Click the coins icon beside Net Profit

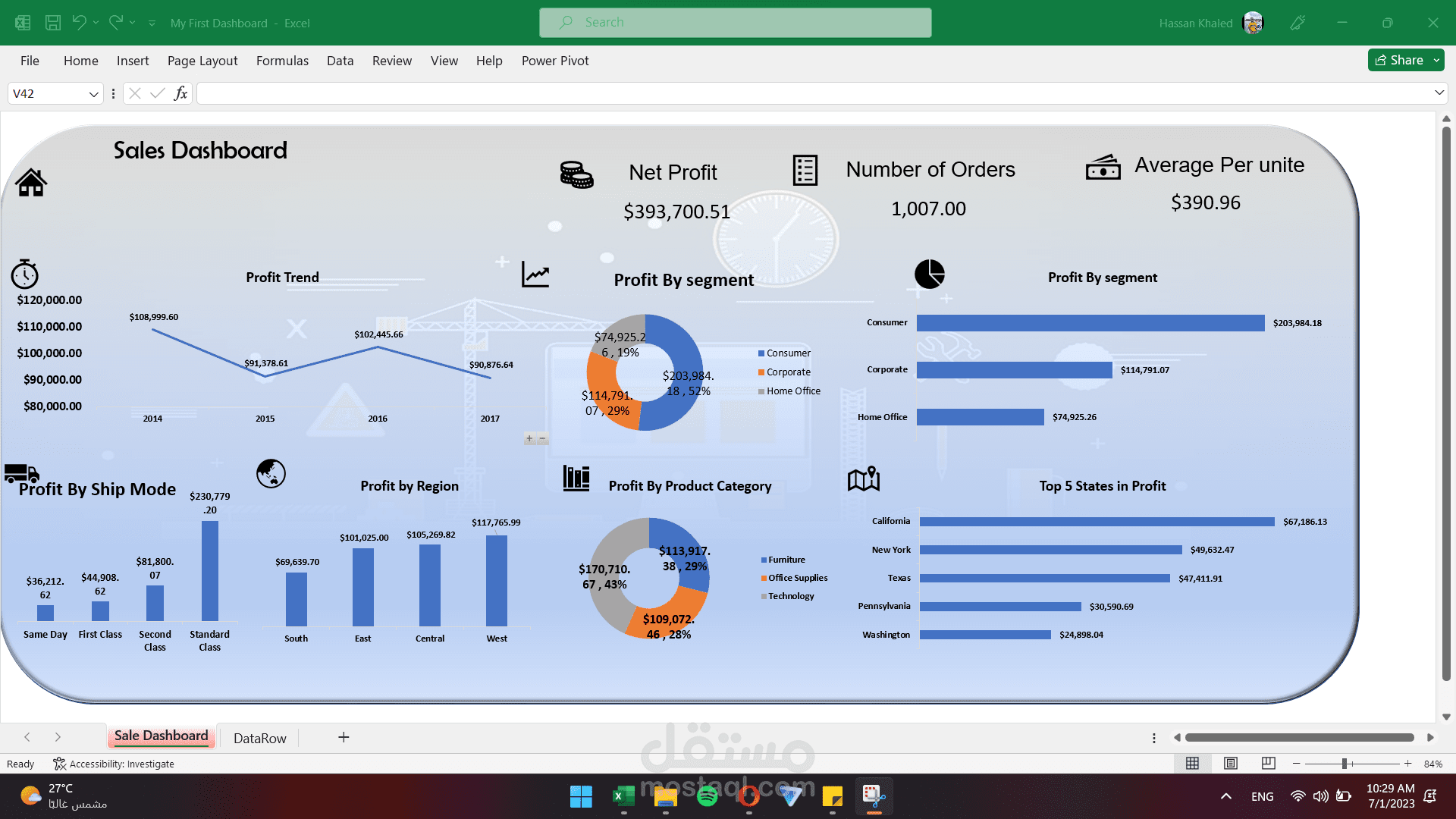576,174
